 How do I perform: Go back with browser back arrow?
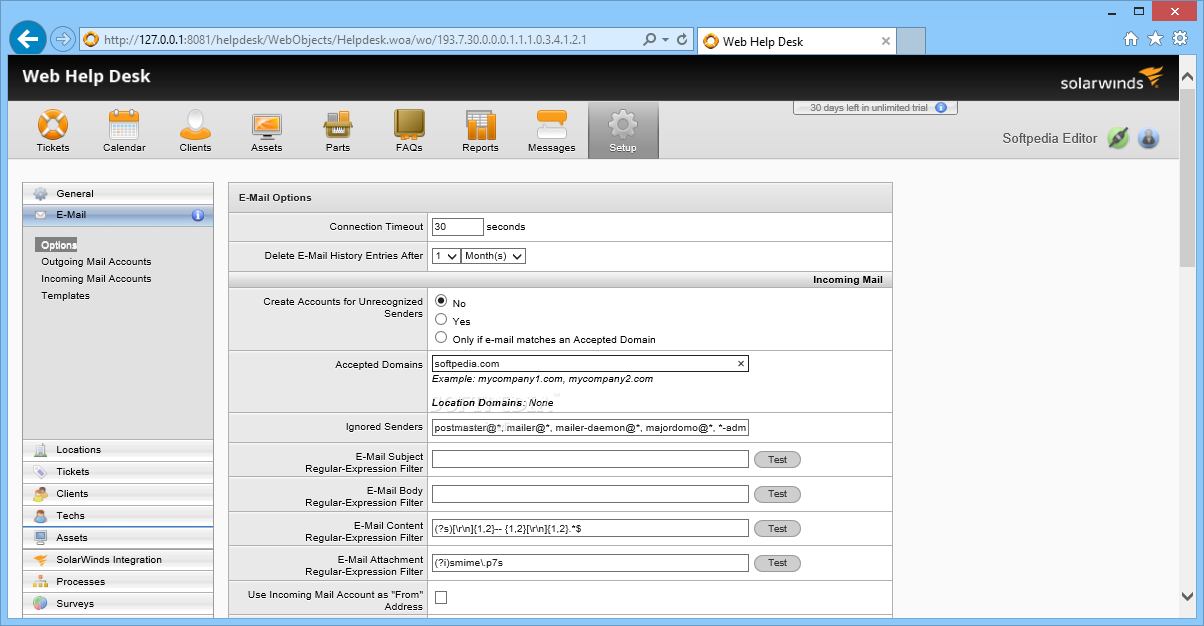tap(27, 39)
